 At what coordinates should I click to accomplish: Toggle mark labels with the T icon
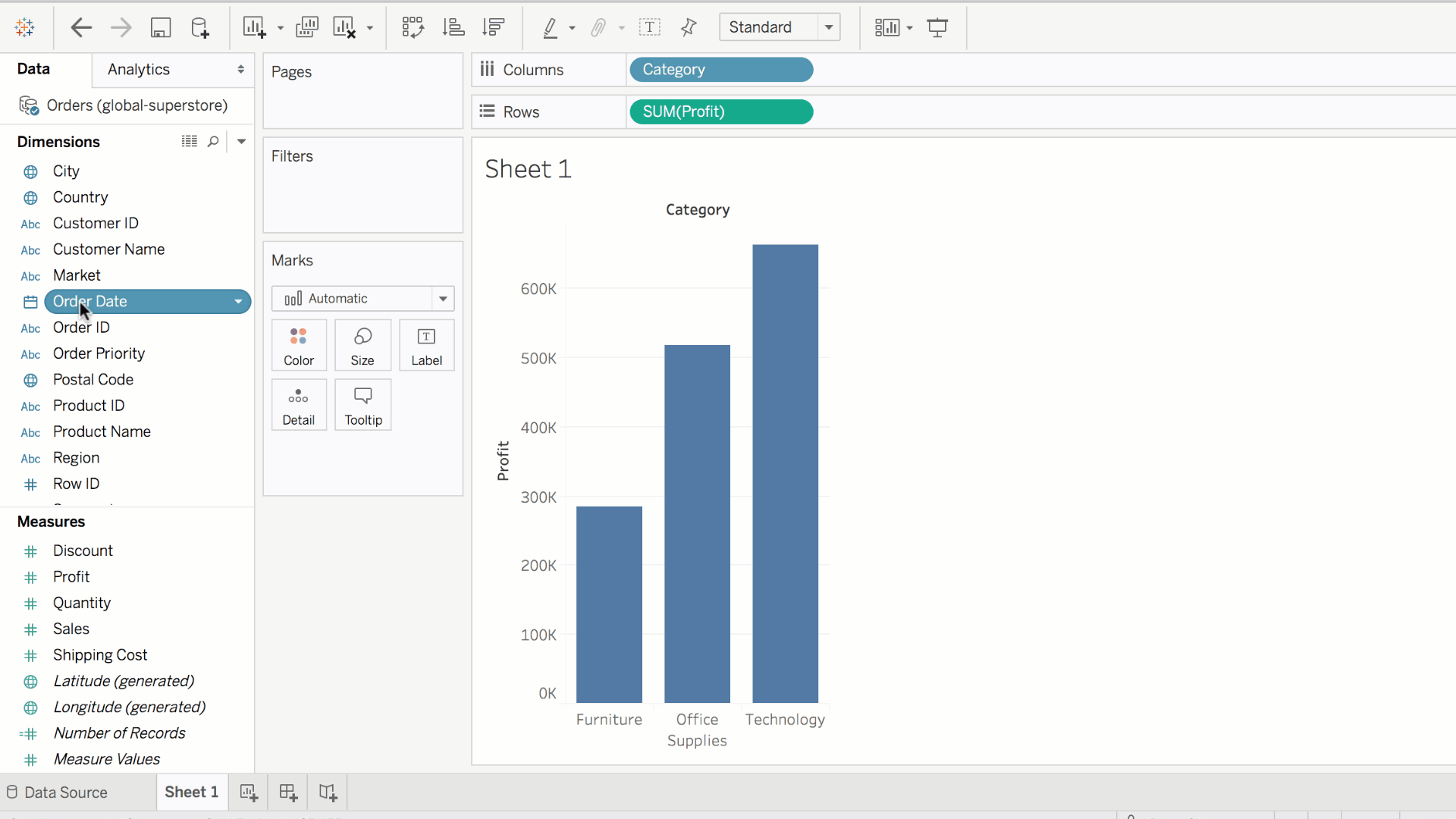click(650, 28)
